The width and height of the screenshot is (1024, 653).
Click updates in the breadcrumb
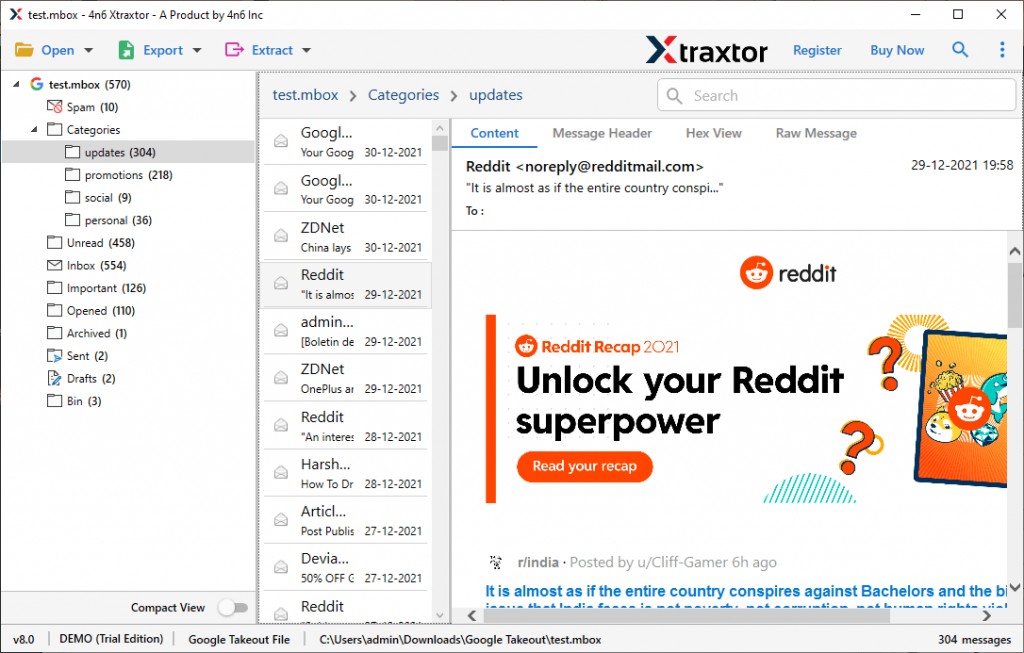[x=496, y=95]
